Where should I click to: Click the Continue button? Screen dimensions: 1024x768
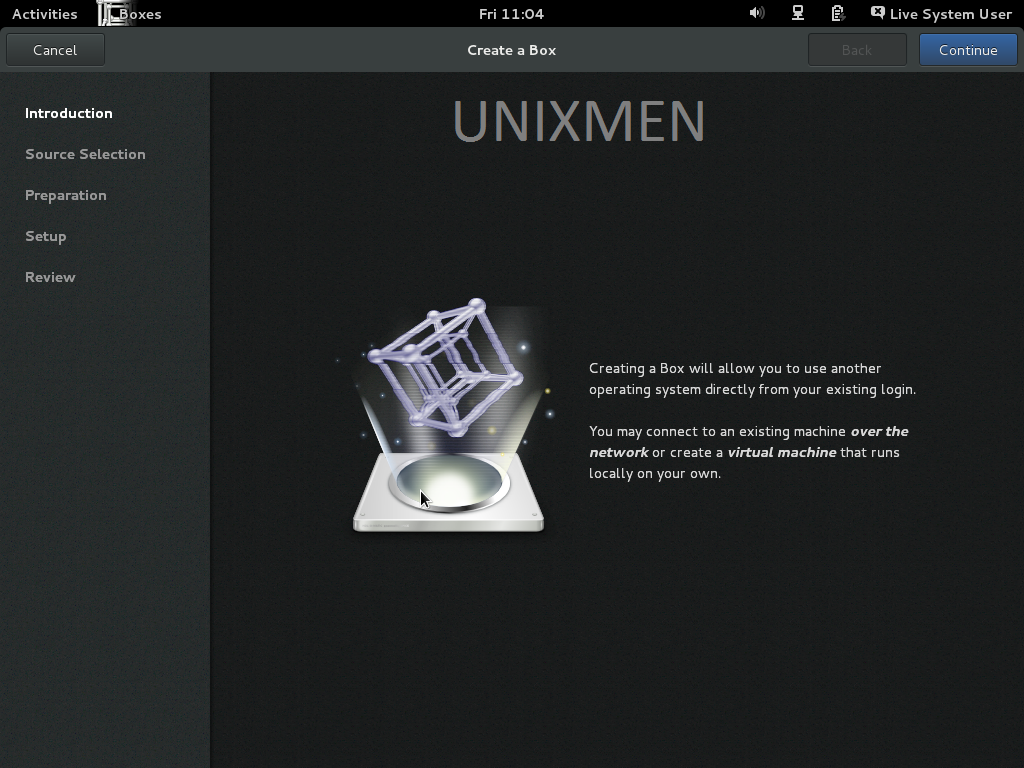coord(968,50)
